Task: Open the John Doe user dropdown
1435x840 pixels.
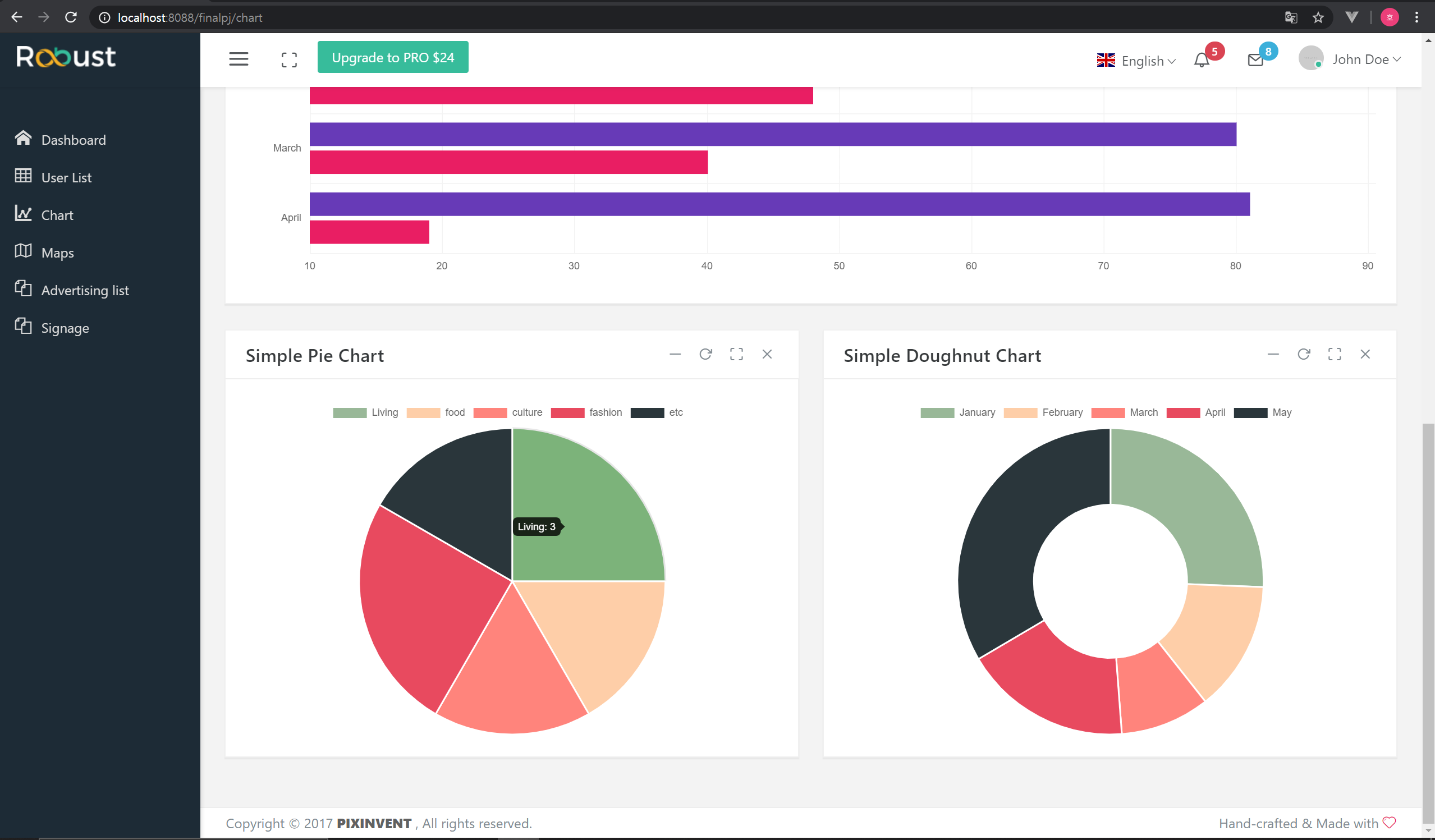Action: coord(1367,59)
